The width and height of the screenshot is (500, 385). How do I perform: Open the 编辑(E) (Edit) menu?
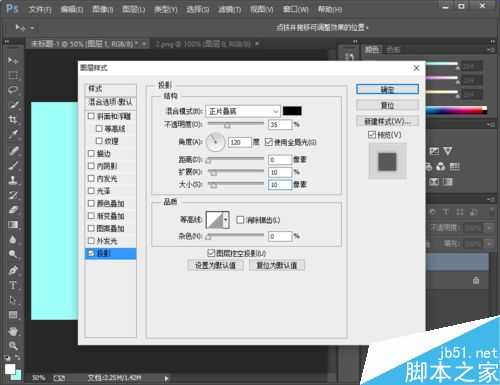coord(71,9)
